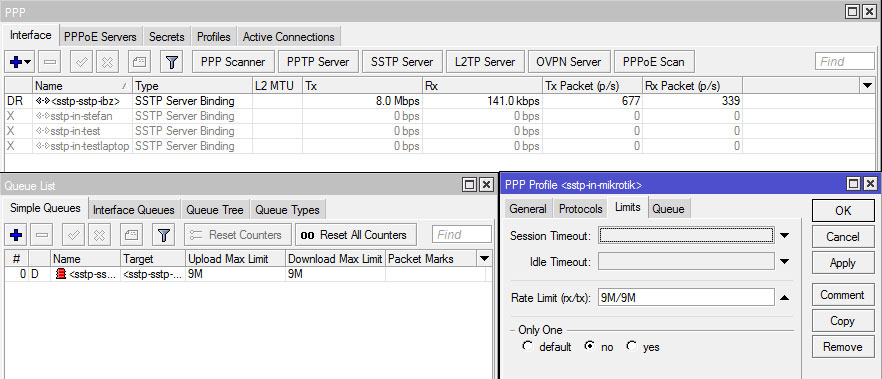
Task: Select the Only One default radio button
Action: [x=527, y=346]
